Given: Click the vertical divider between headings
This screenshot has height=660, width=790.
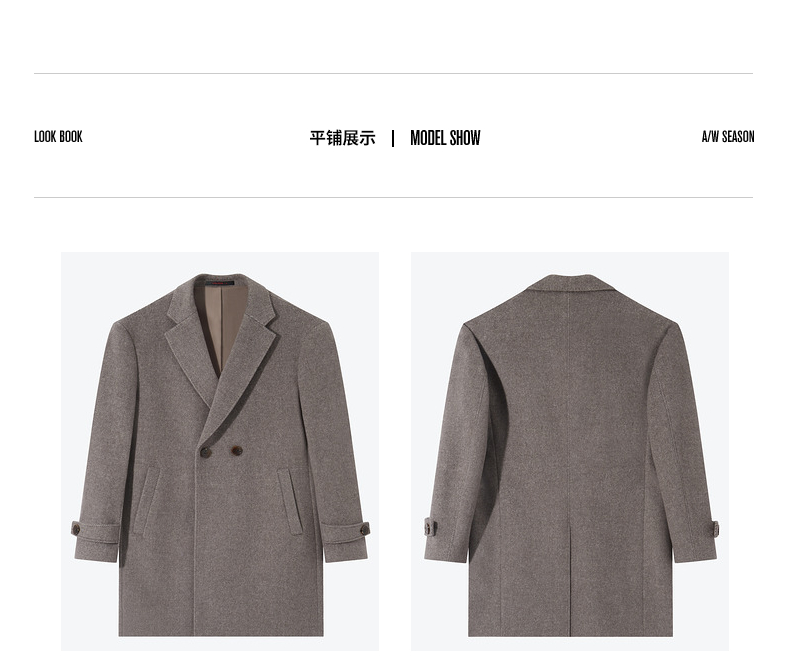Looking at the screenshot, I should coord(393,138).
